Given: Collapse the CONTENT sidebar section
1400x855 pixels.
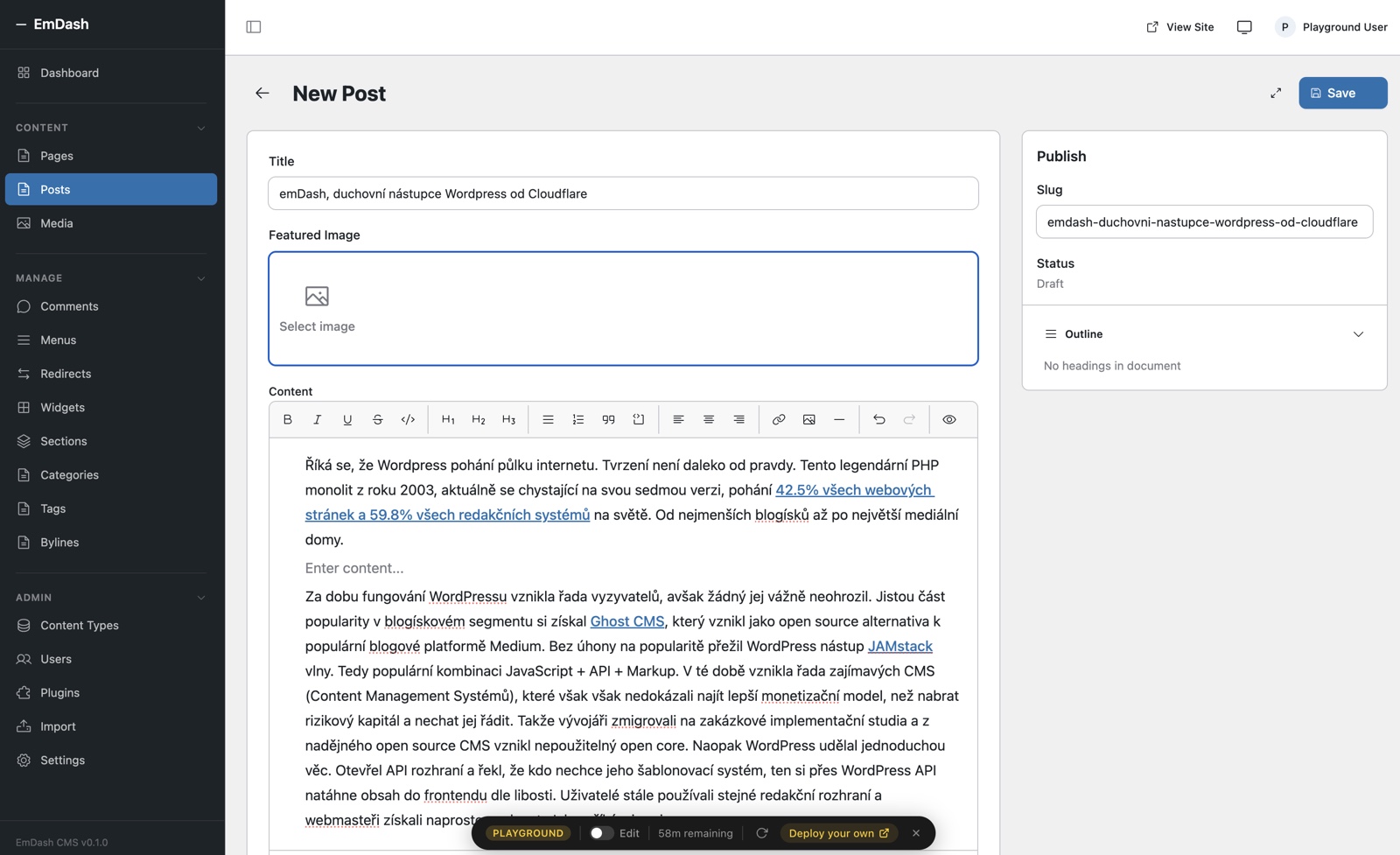Looking at the screenshot, I should (x=201, y=128).
